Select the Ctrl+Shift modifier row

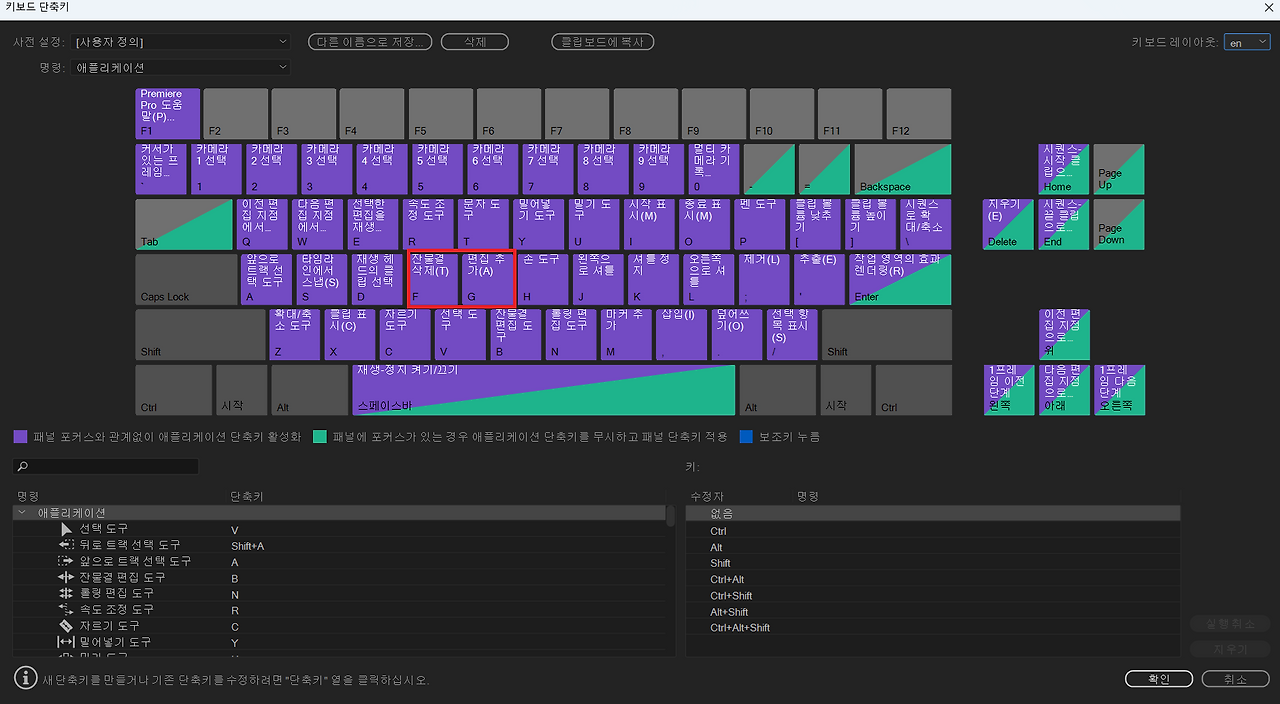coord(933,596)
